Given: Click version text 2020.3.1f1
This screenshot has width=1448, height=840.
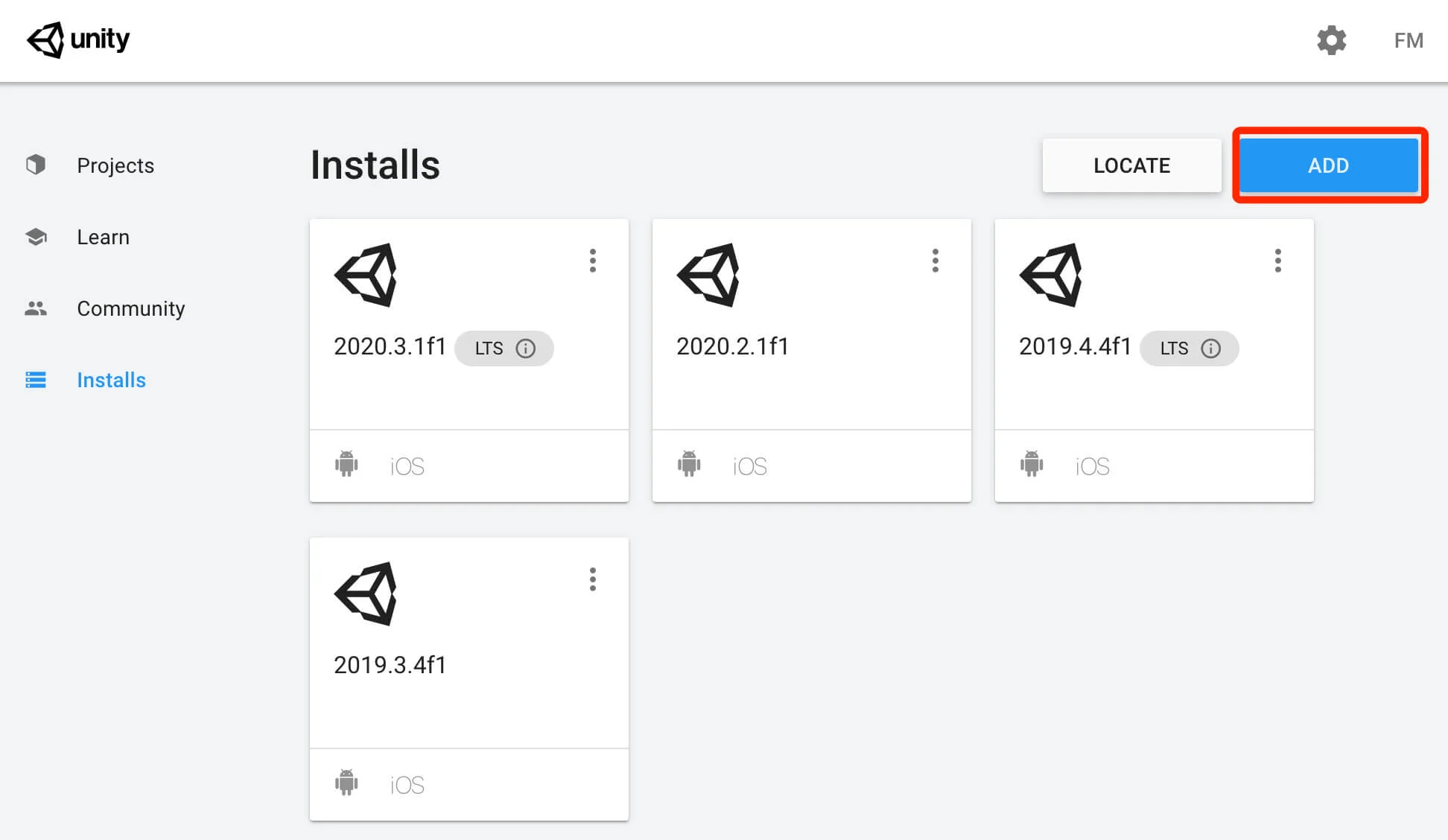Looking at the screenshot, I should click(x=390, y=346).
